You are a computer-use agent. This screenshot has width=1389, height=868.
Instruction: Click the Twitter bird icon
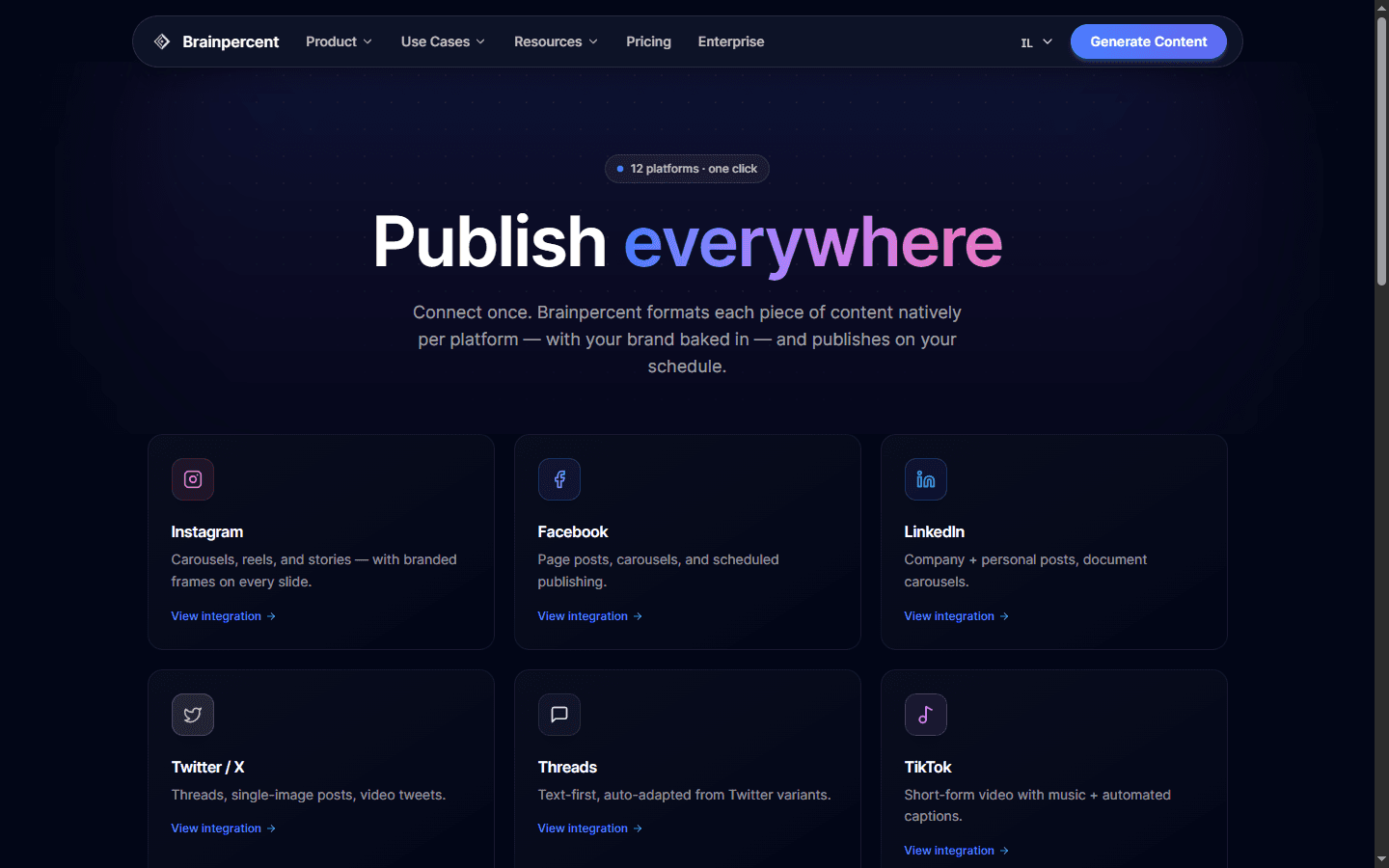(x=193, y=715)
